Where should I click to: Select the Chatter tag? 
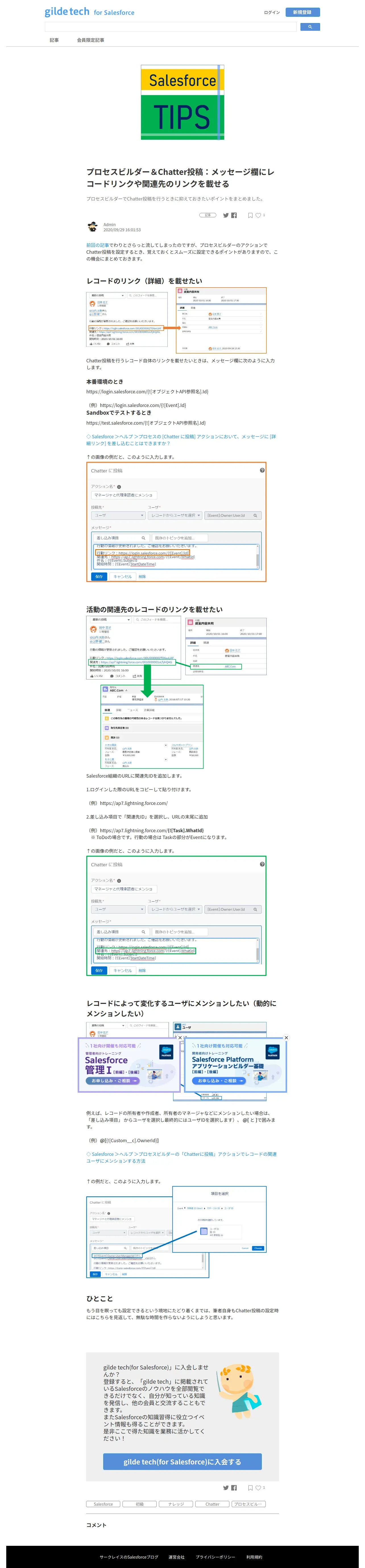(212, 1504)
